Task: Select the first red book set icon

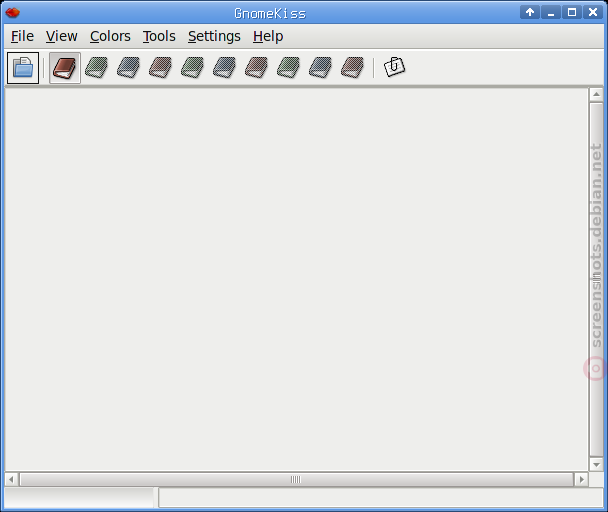Action: 65,68
